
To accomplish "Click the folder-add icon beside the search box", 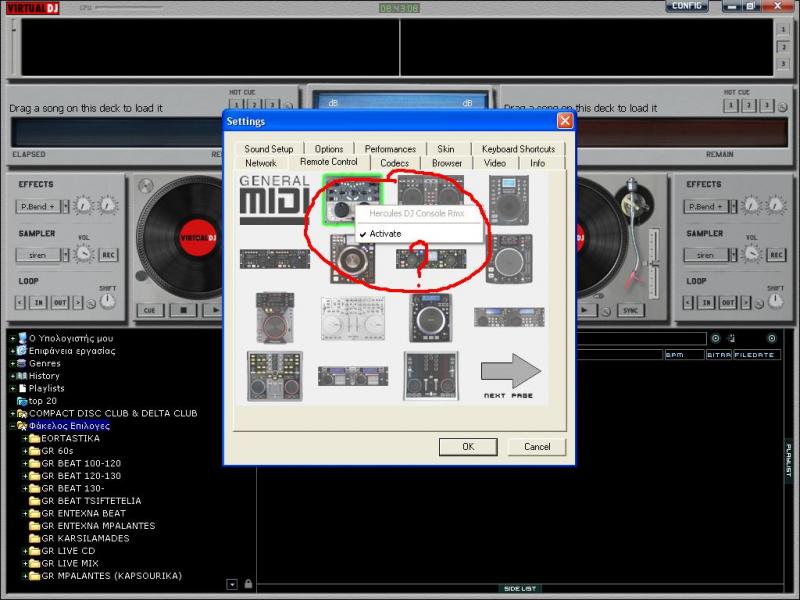I will [x=731, y=338].
